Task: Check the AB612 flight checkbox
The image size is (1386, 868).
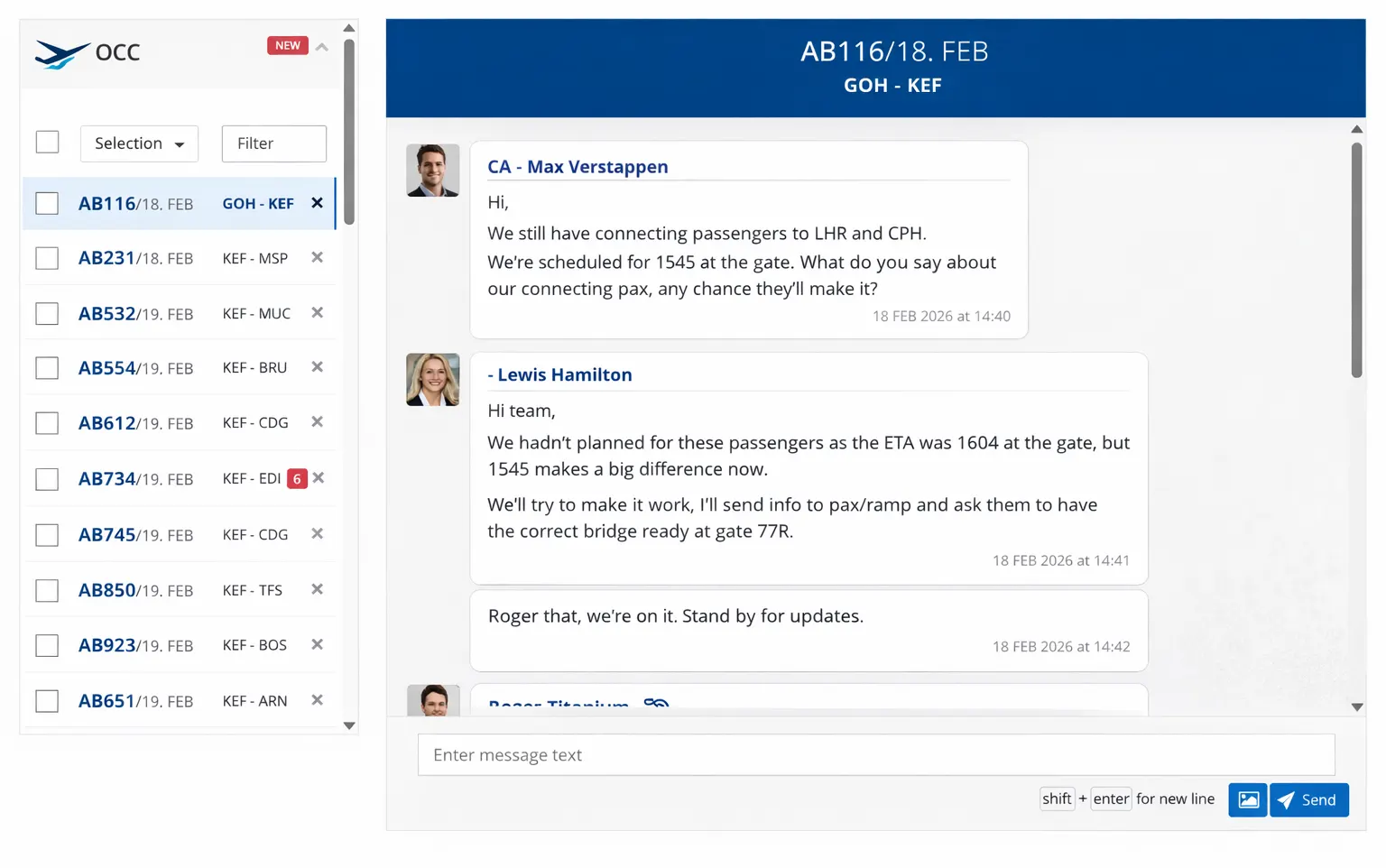Action: click(x=47, y=423)
